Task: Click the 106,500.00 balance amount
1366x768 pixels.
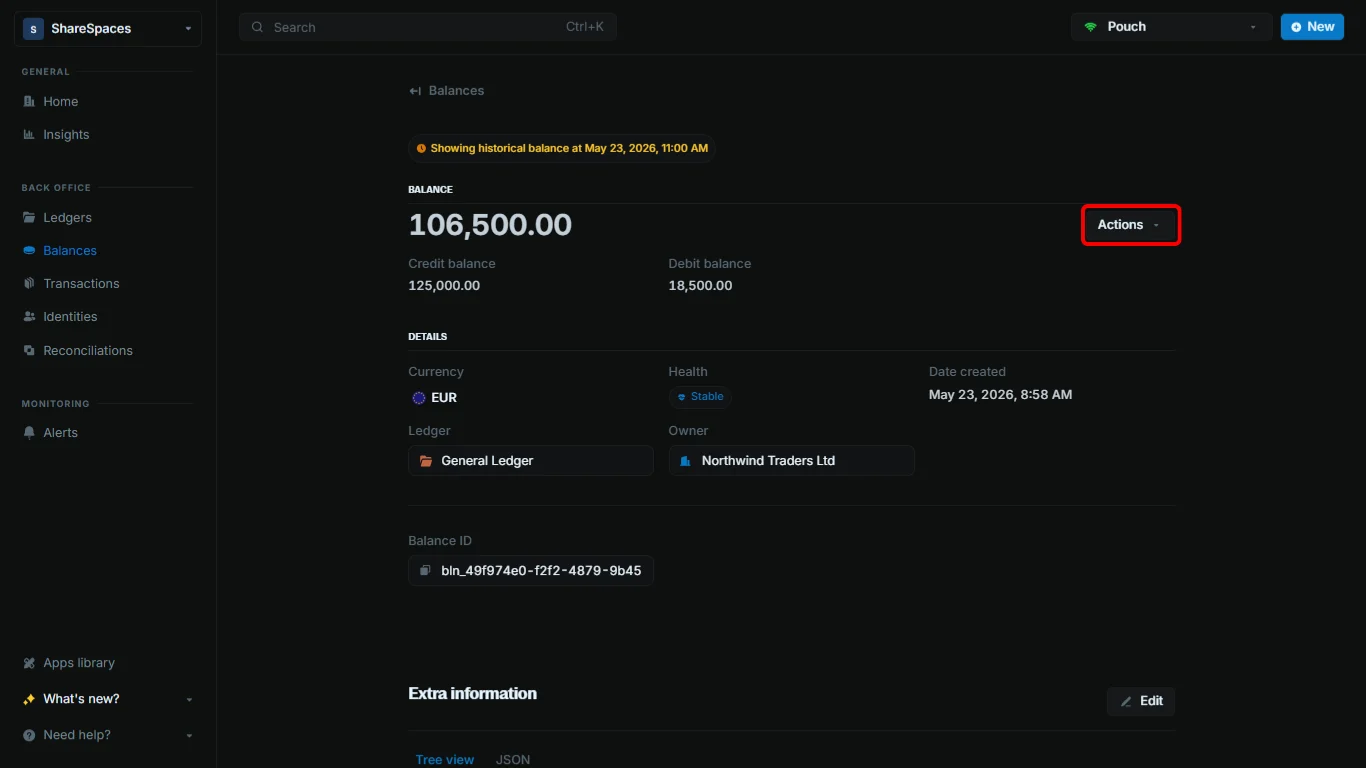Action: coord(490,225)
